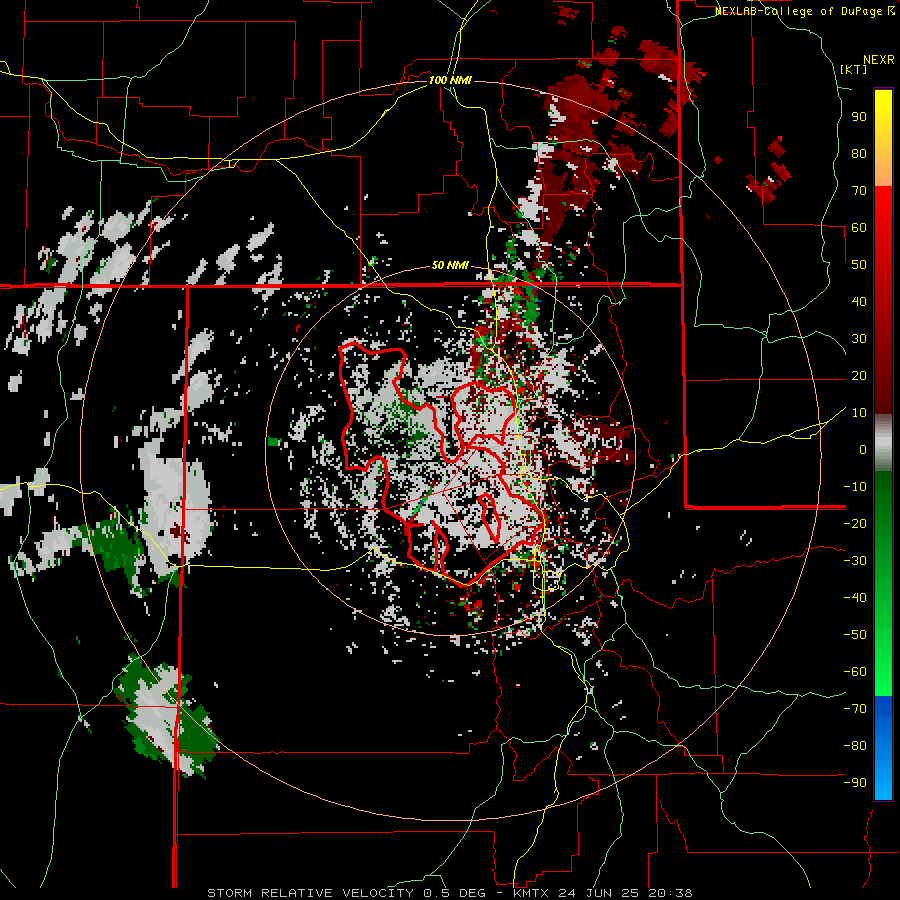
Task: Click the positive "40" legend value
Action: point(859,301)
